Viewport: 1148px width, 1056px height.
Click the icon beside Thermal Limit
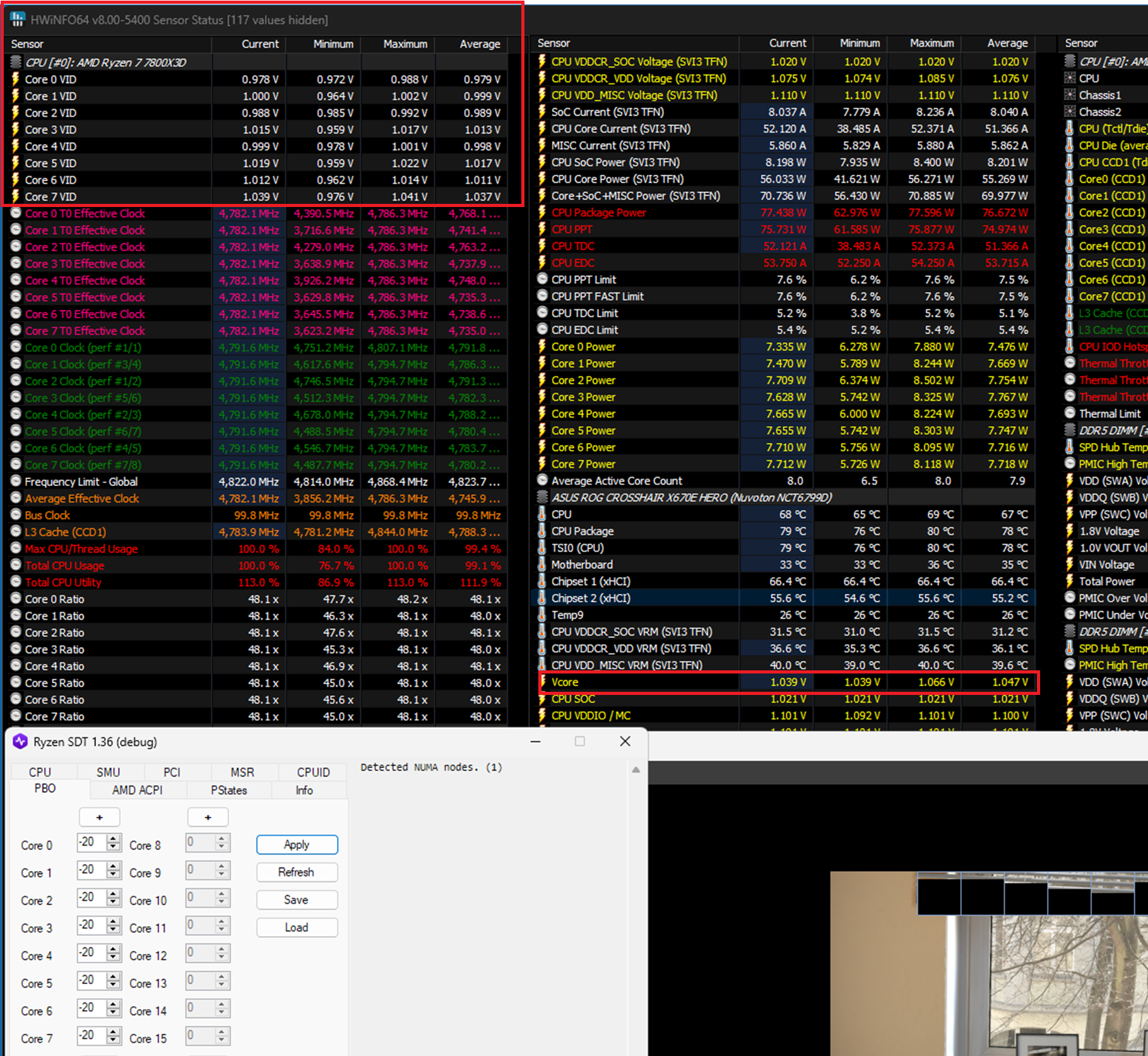pyautogui.click(x=1070, y=413)
